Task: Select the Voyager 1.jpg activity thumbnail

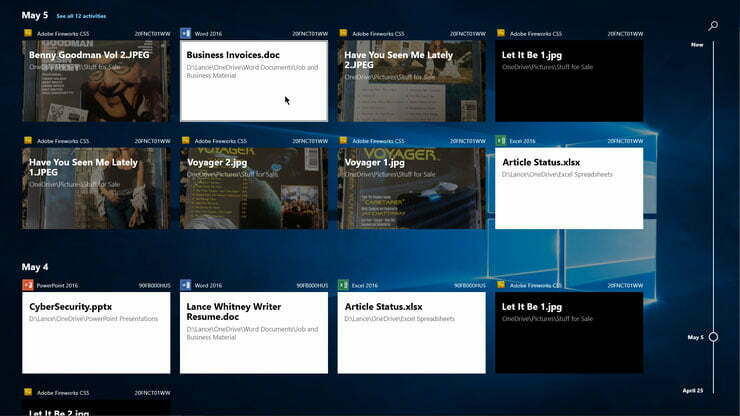Action: point(411,188)
